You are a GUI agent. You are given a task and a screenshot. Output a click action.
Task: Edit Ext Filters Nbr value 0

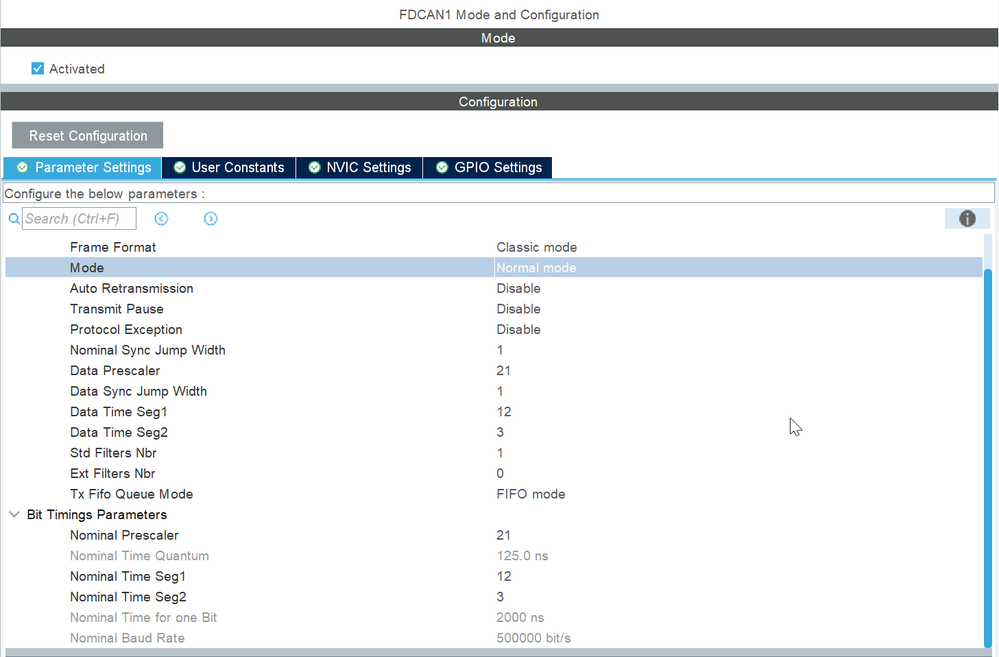[500, 473]
